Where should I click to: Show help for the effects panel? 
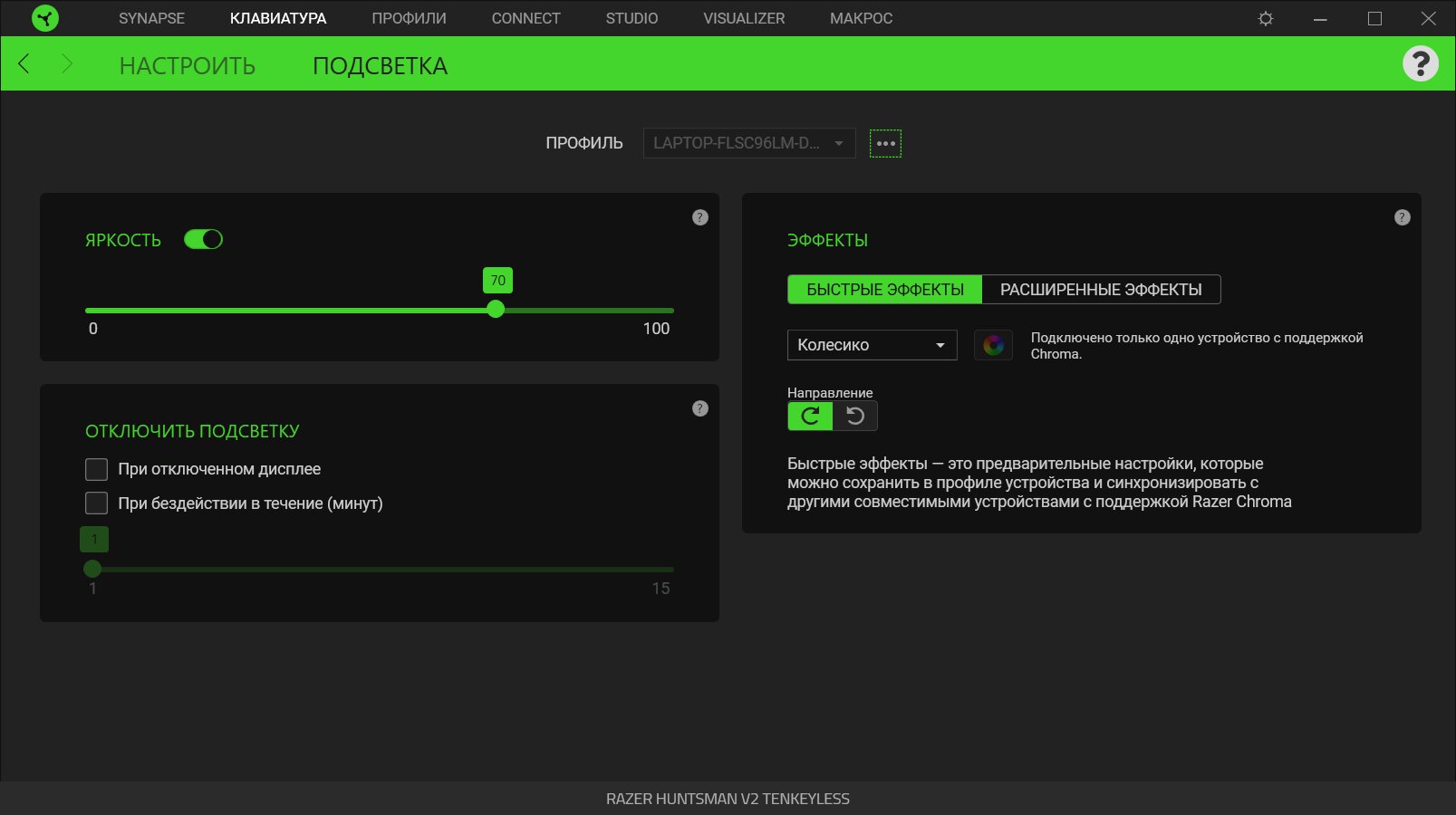(x=1403, y=217)
